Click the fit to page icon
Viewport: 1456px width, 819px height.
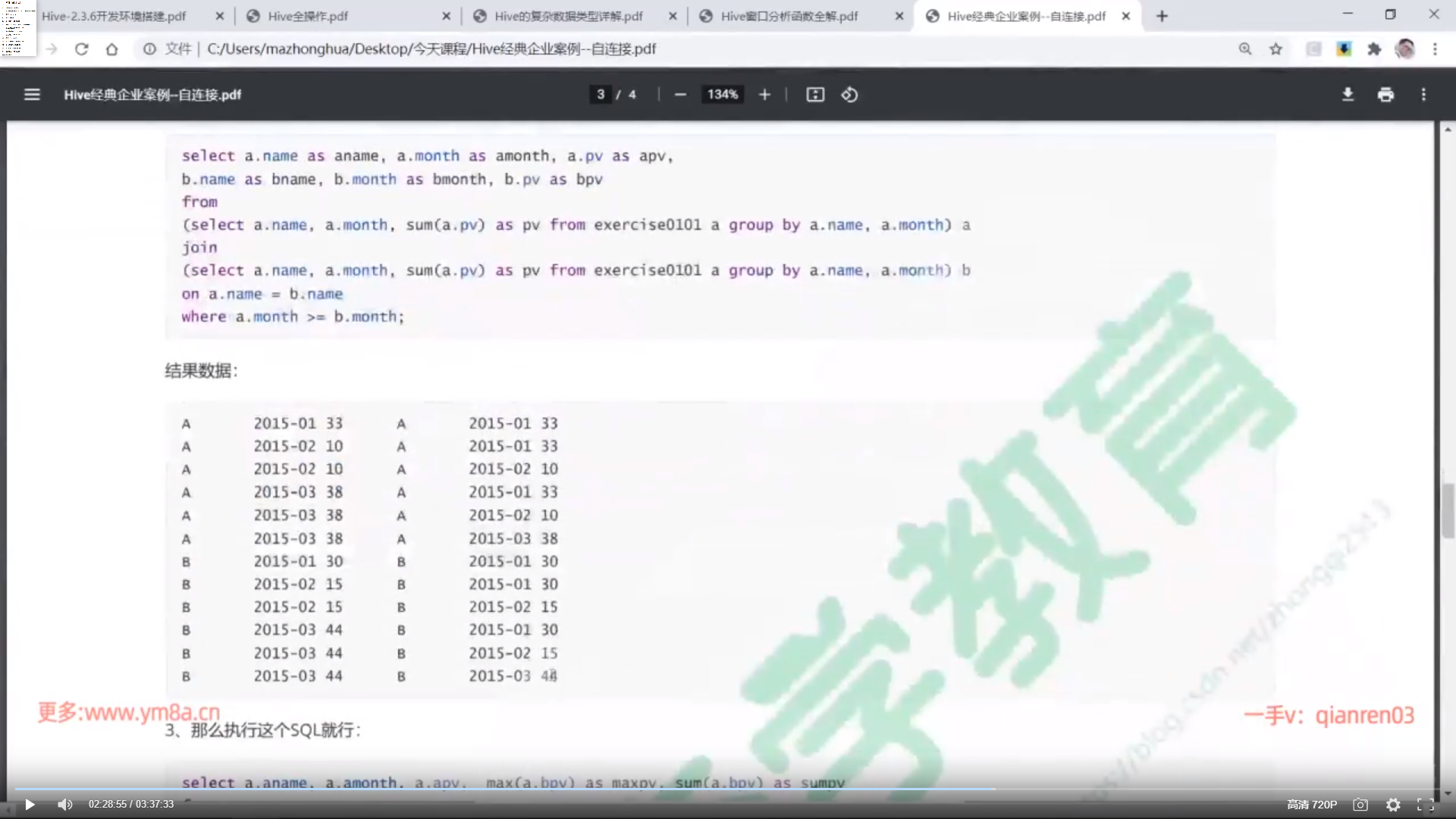[815, 95]
